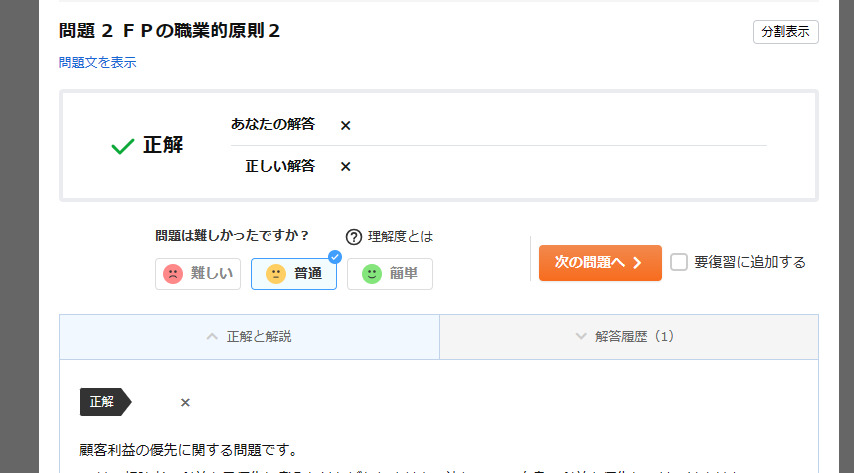This screenshot has width=854, height=473.
Task: Click the × next to black 正解 label
Action: [185, 402]
